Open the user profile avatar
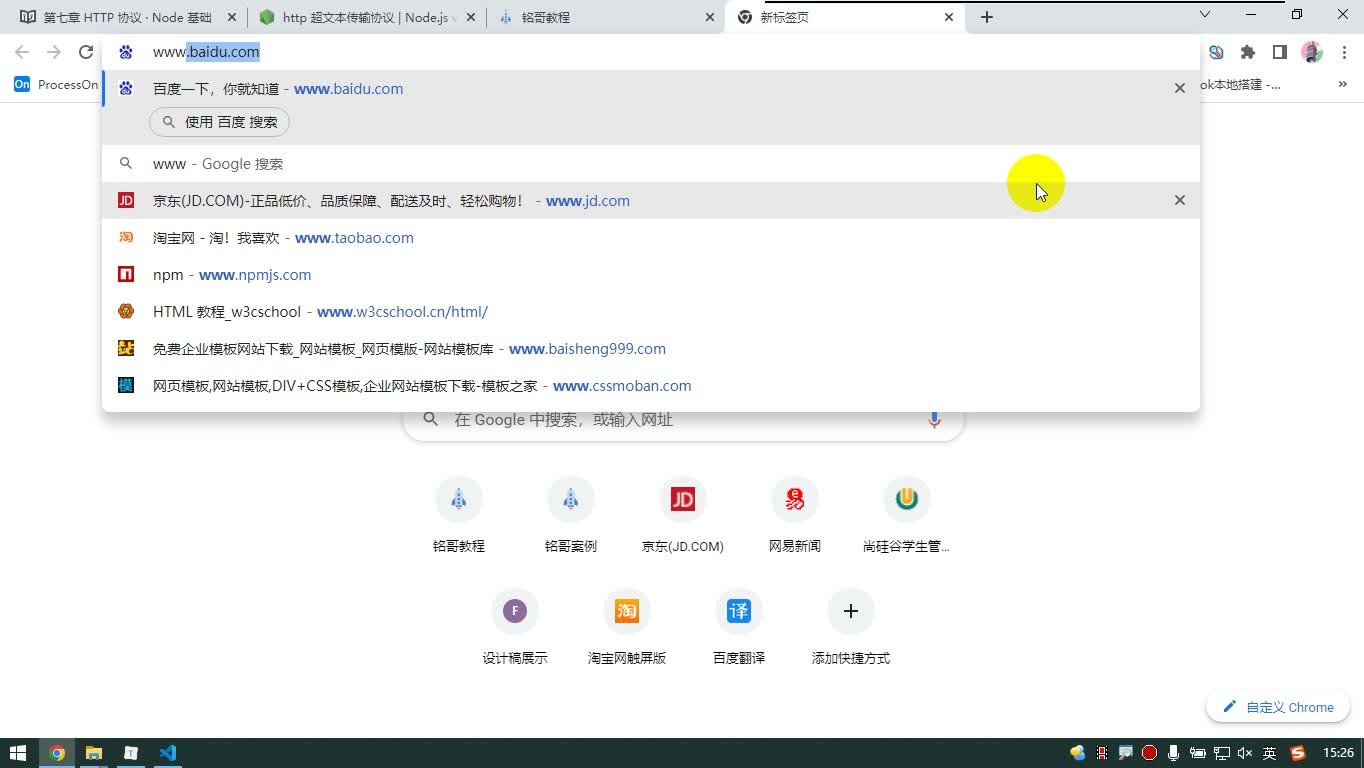 pyautogui.click(x=1312, y=52)
